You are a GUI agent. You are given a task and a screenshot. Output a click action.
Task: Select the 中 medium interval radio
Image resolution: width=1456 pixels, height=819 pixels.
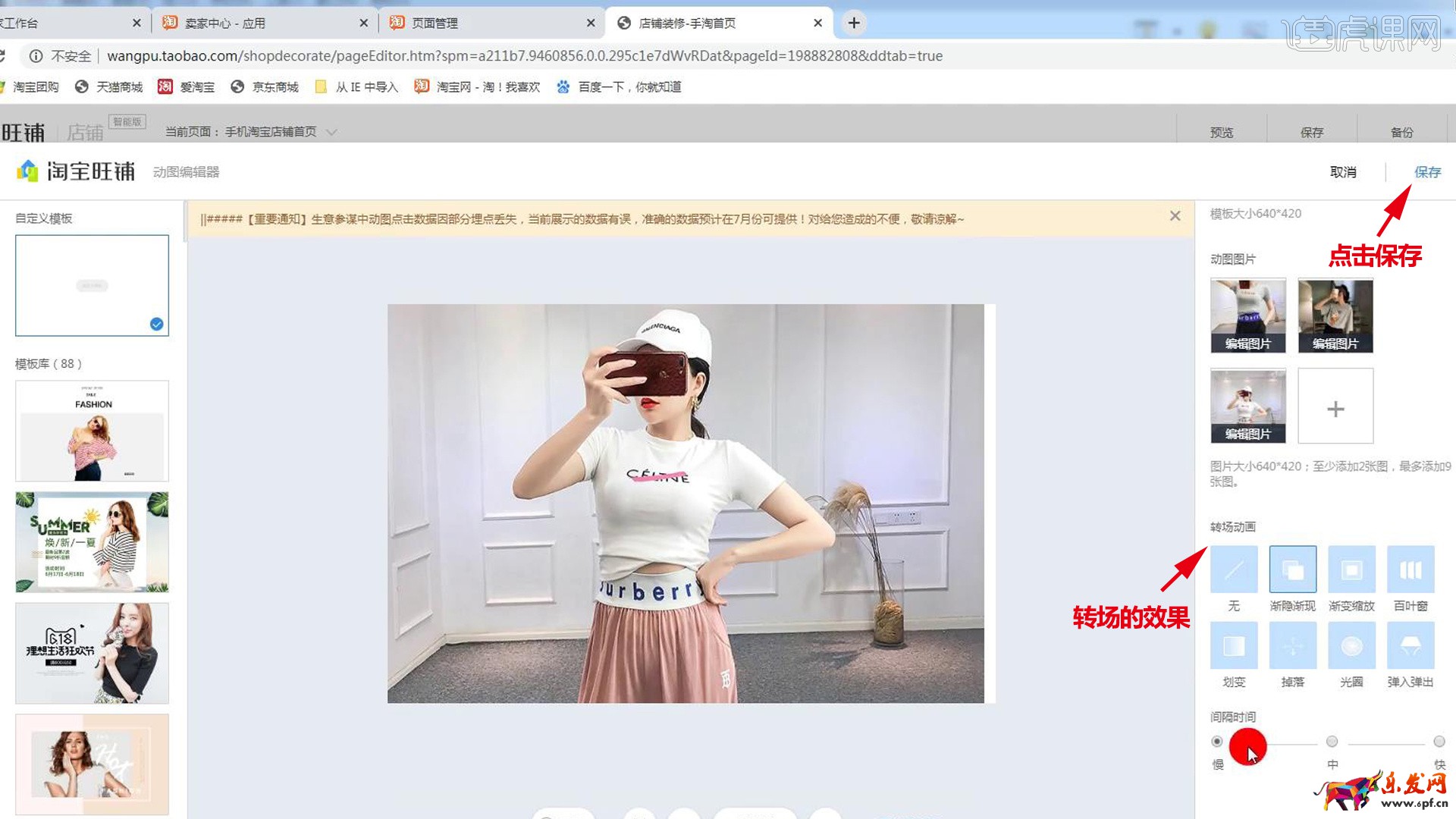[1332, 742]
